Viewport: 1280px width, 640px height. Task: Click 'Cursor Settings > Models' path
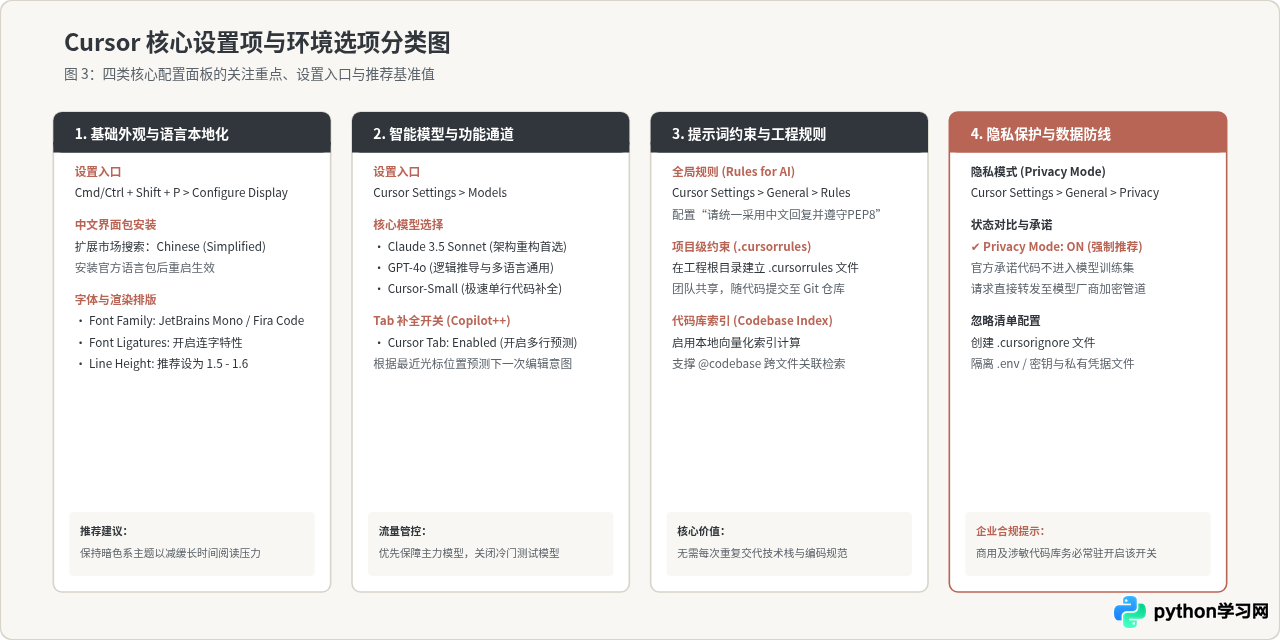pos(440,193)
